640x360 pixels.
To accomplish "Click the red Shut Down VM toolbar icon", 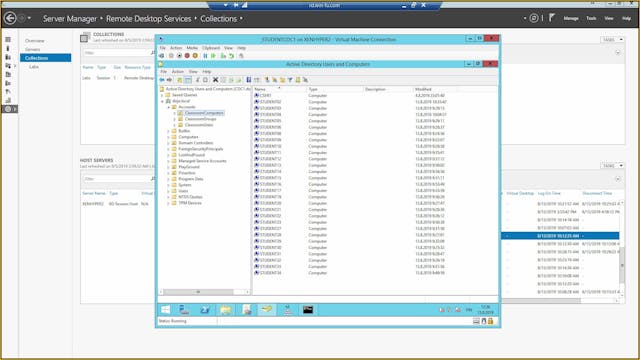I will [x=187, y=56].
